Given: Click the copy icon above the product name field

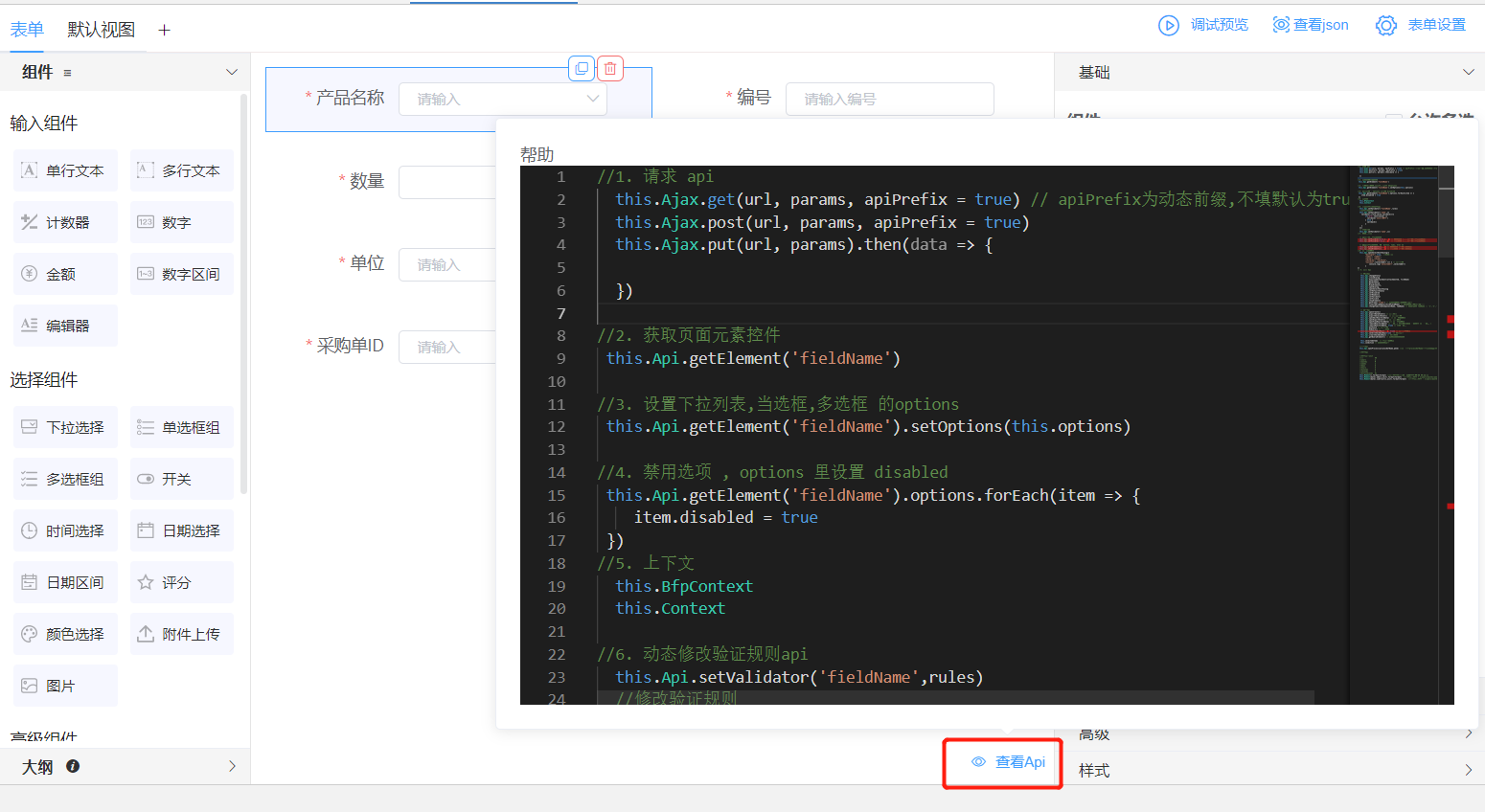Looking at the screenshot, I should tap(582, 69).
